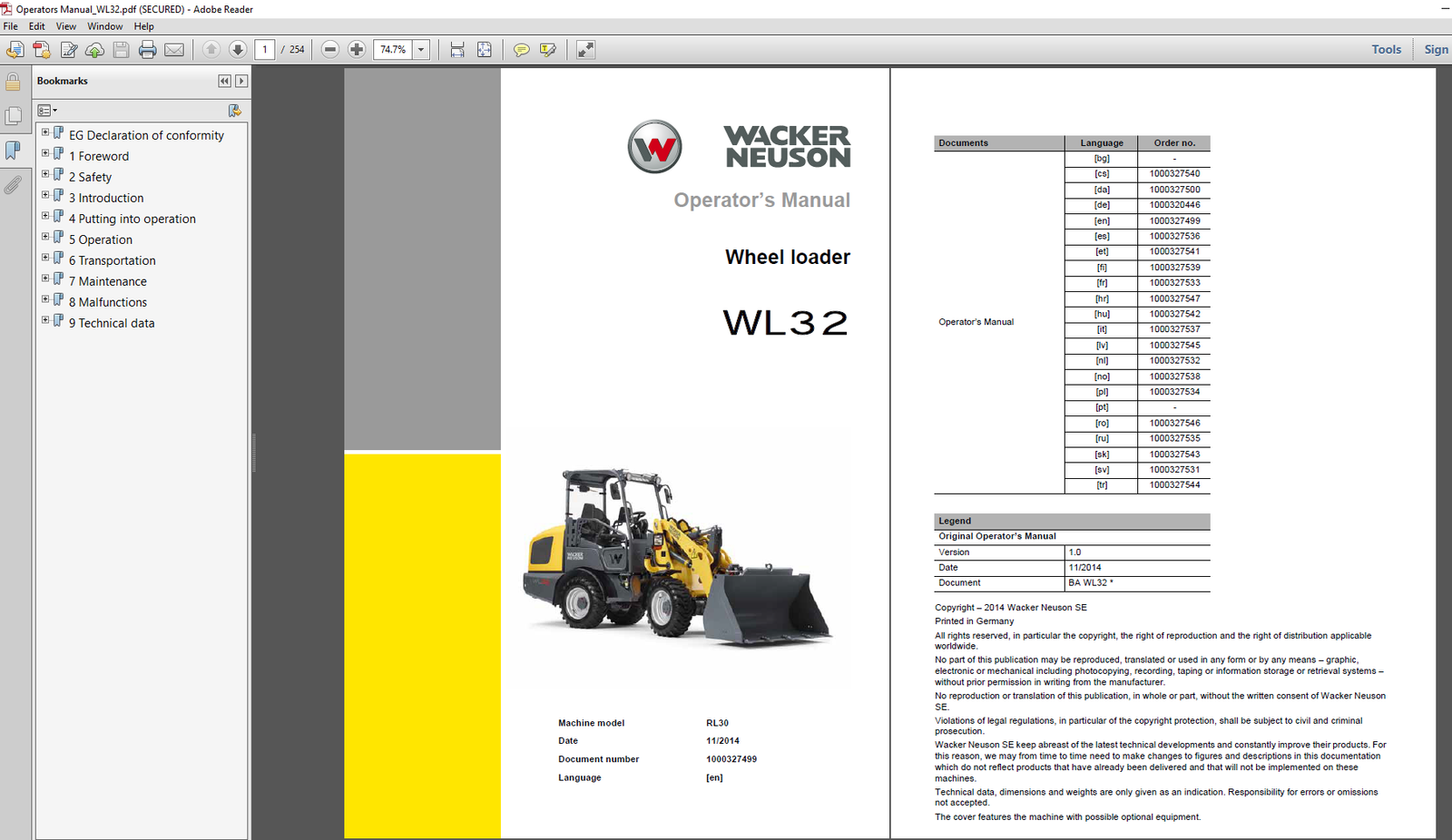This screenshot has height=840, width=1452.
Task: Expand the 9 Technical data bookmark
Action: pyautogui.click(x=45, y=321)
